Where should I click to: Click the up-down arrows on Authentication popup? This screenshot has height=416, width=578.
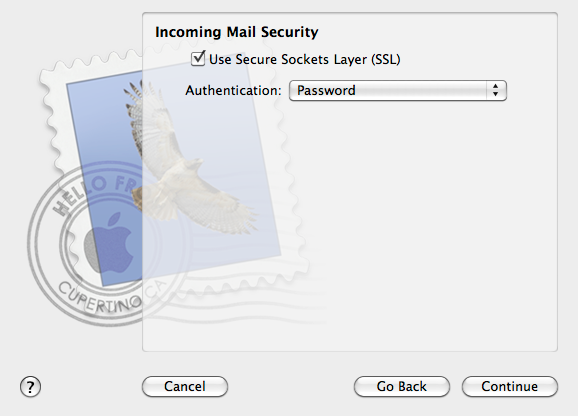coord(495,90)
